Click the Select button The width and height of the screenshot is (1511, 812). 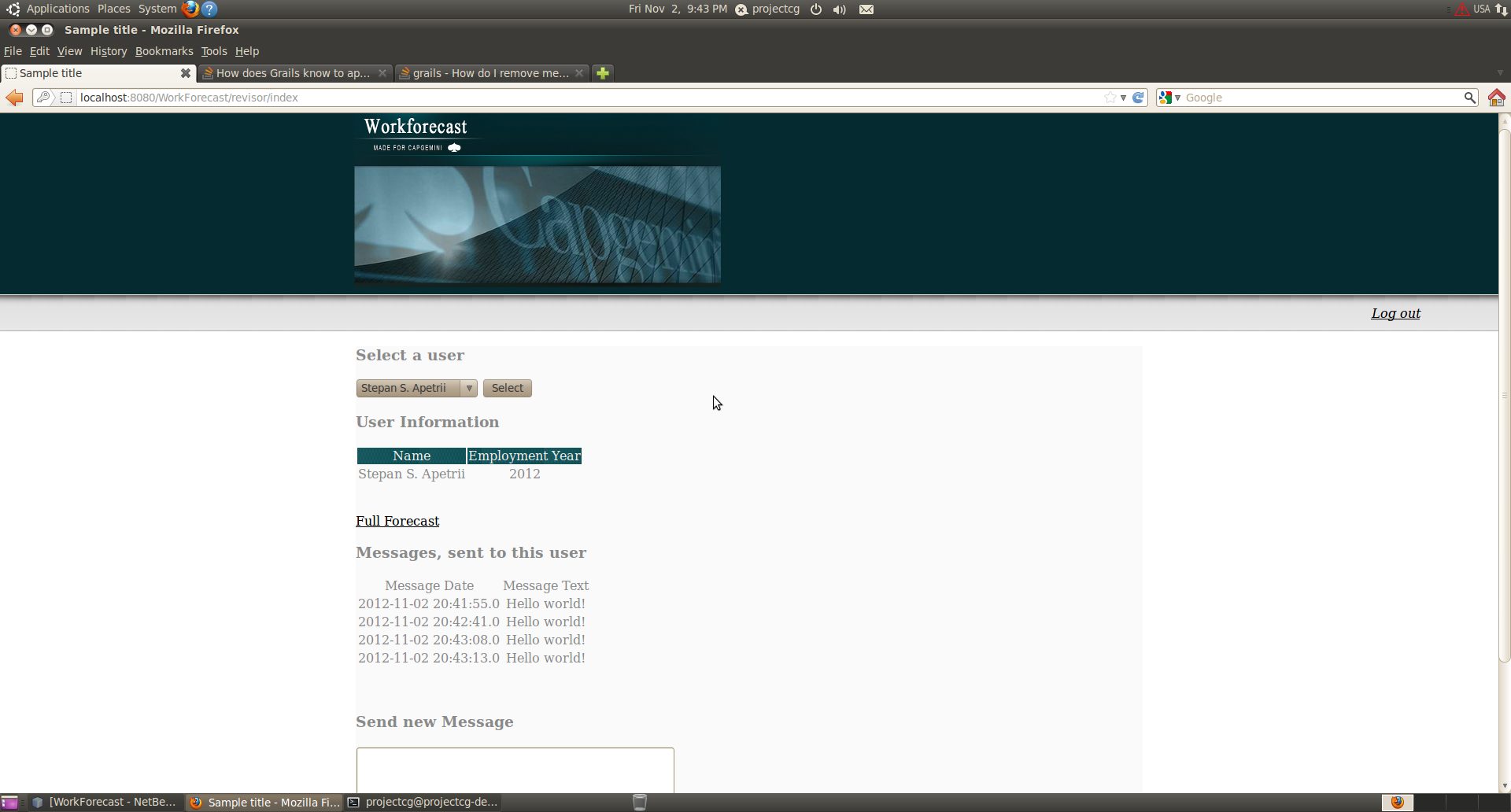[x=508, y=388]
